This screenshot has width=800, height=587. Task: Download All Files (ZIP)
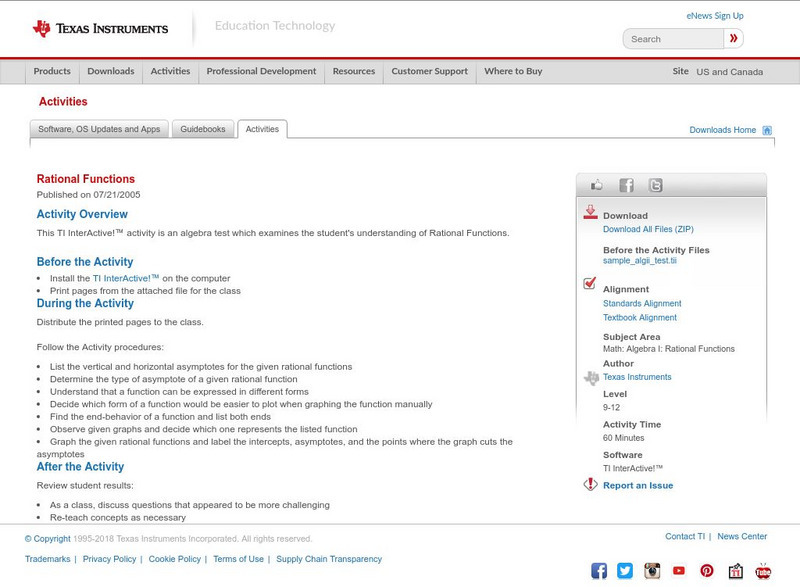[648, 229]
